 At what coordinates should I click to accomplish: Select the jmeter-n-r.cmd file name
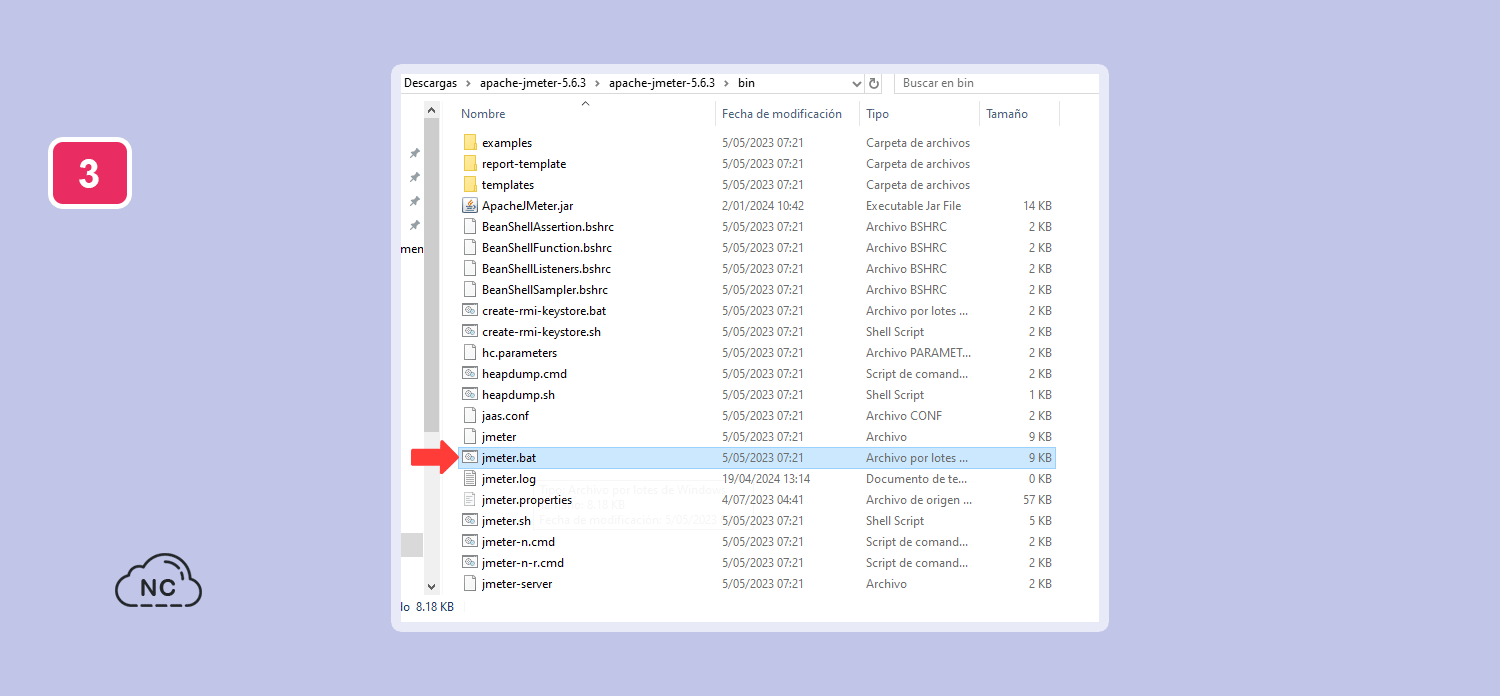coord(523,562)
